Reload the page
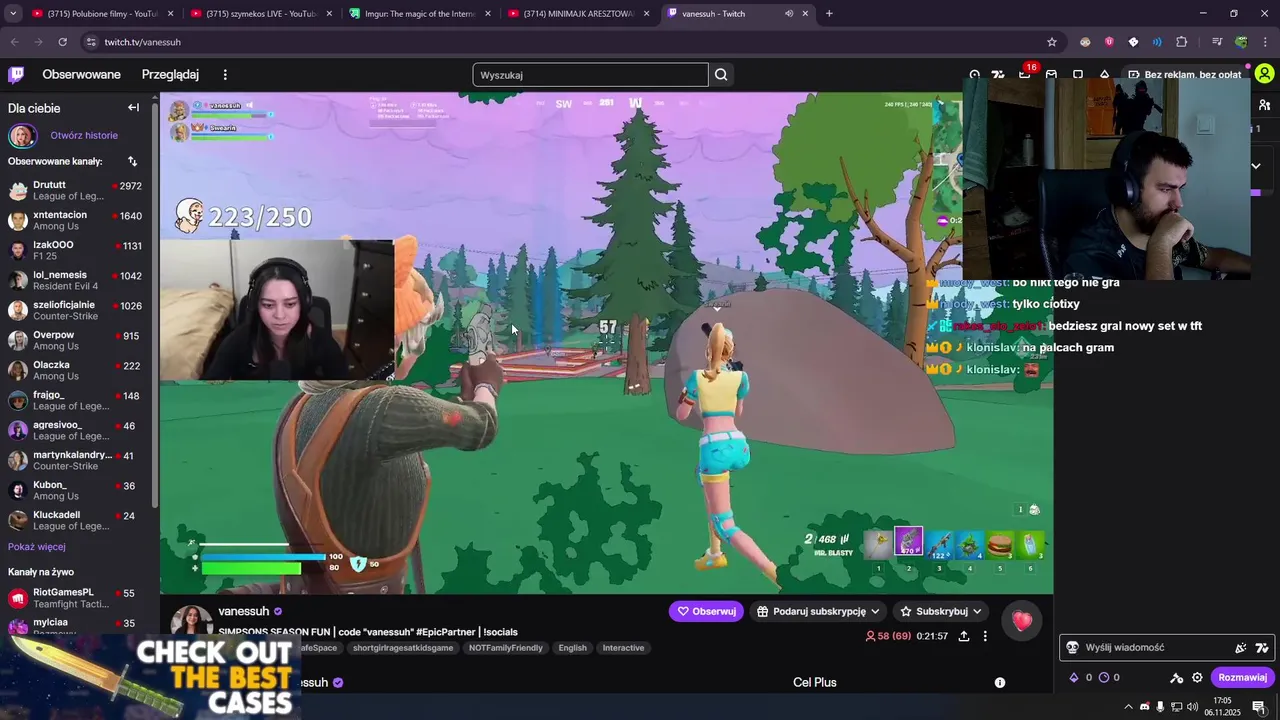 click(x=62, y=42)
